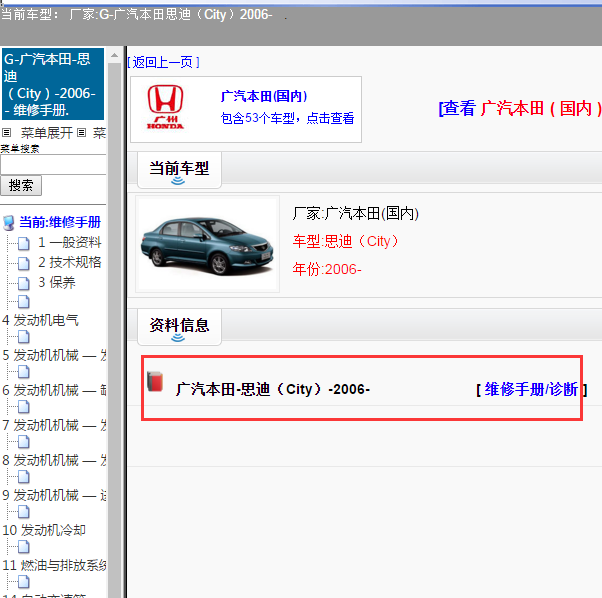
Task: Select the 资料信息 tab
Action: [179, 327]
